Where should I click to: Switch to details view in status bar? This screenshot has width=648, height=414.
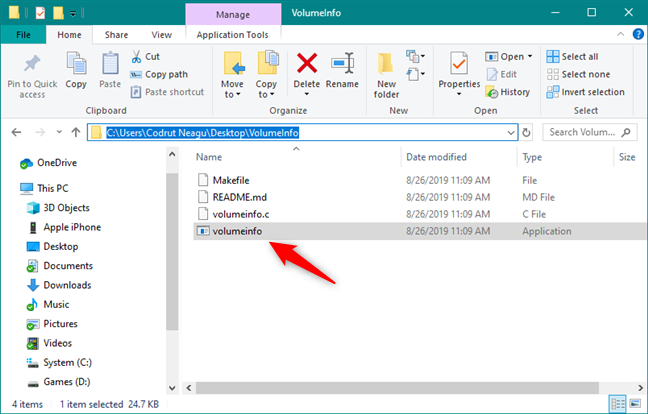click(618, 404)
